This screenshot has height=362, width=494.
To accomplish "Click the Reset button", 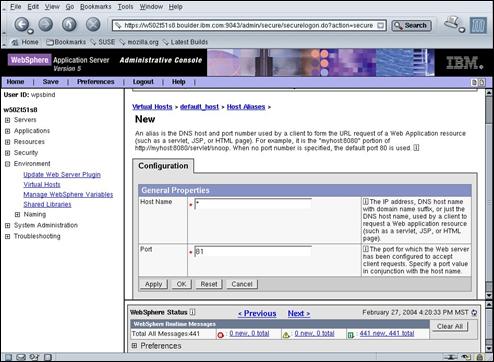I will [209, 284].
